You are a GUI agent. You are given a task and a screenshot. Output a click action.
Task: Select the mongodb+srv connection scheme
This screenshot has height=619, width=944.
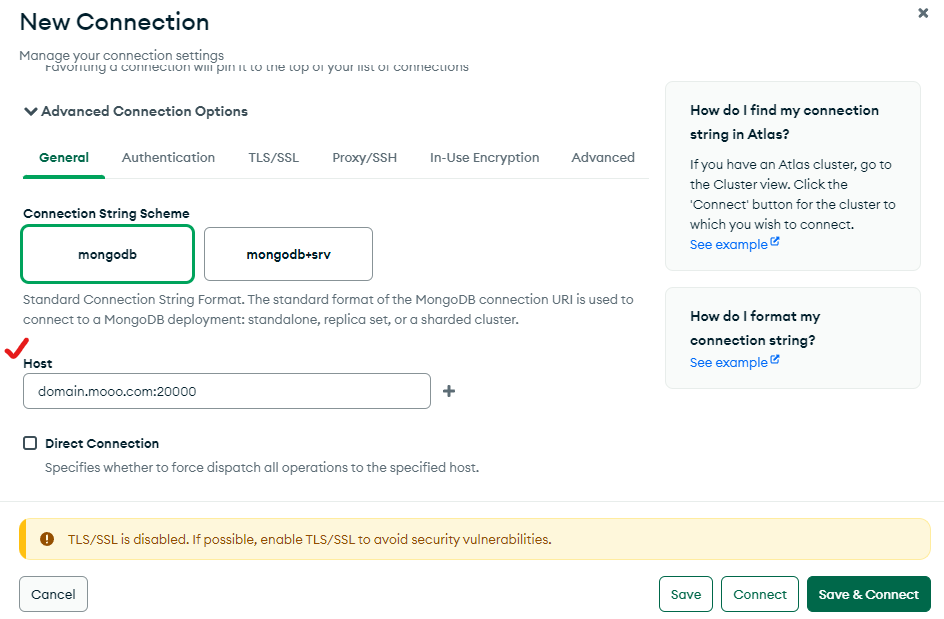pyautogui.click(x=288, y=254)
